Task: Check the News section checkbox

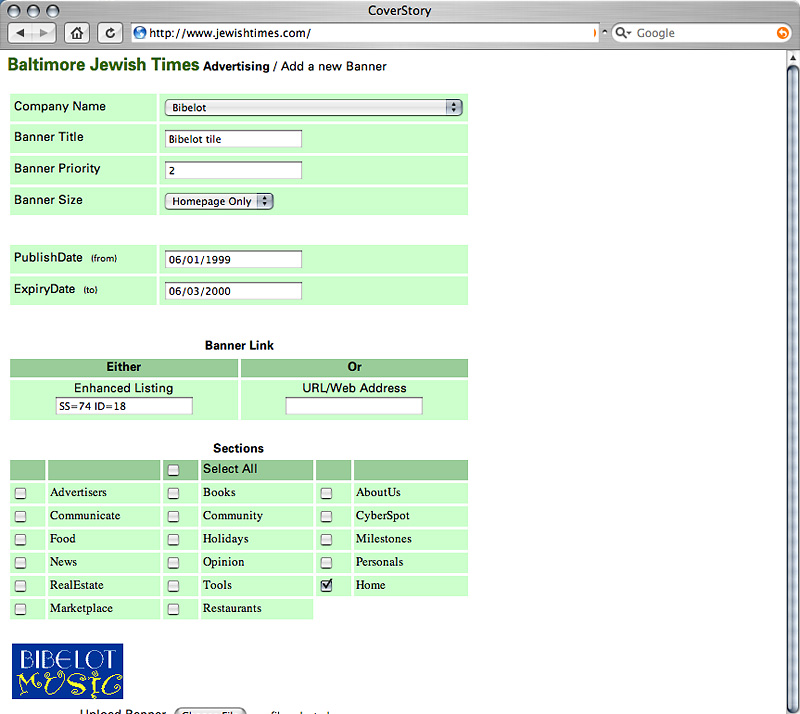Action: point(20,562)
